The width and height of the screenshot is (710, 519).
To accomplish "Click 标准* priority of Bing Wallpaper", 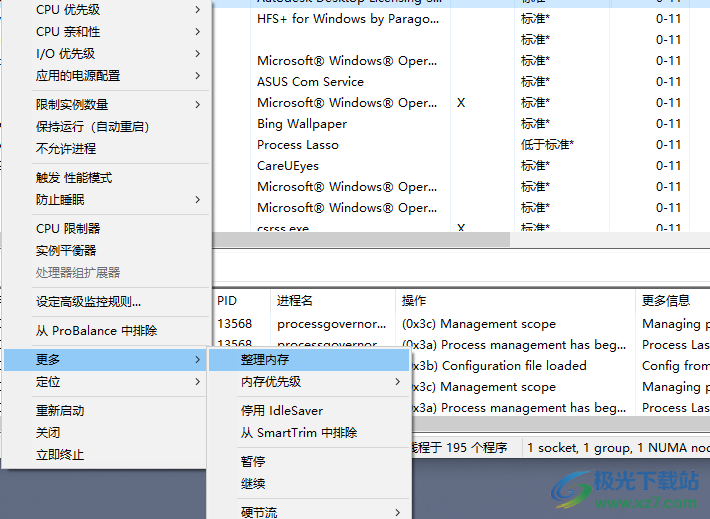I will tap(535, 124).
